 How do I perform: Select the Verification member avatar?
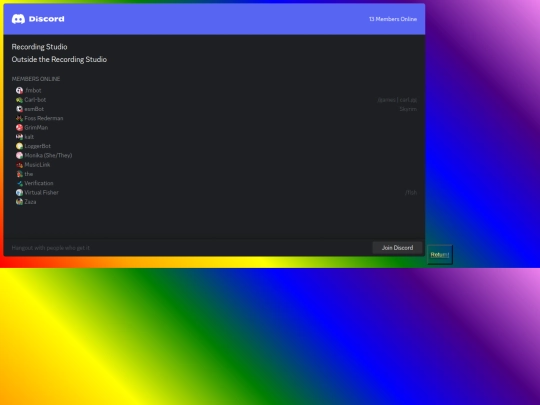(19, 184)
